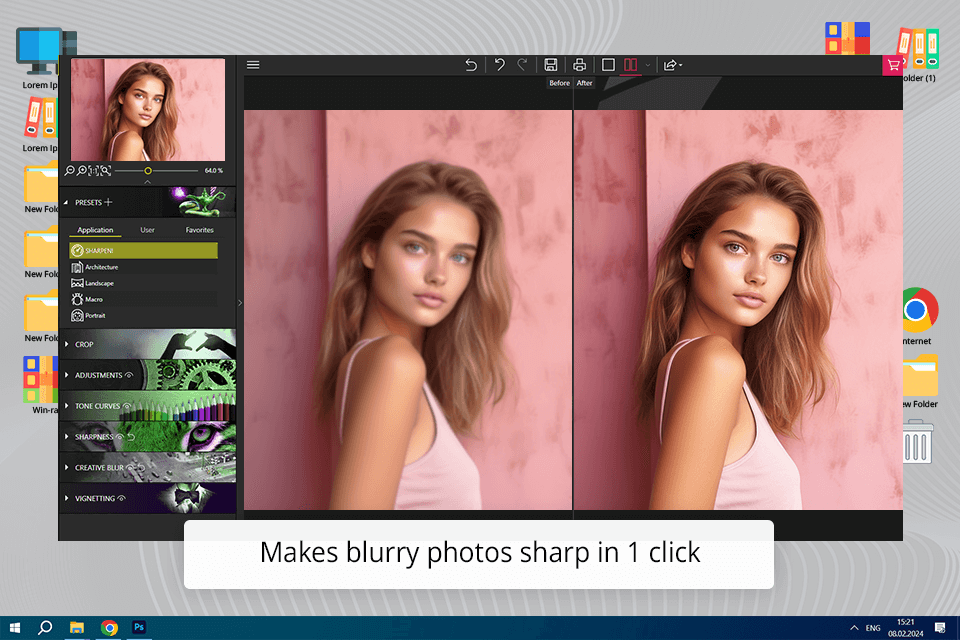Save the photo with floppy icon
960x640 pixels.
coord(550,65)
